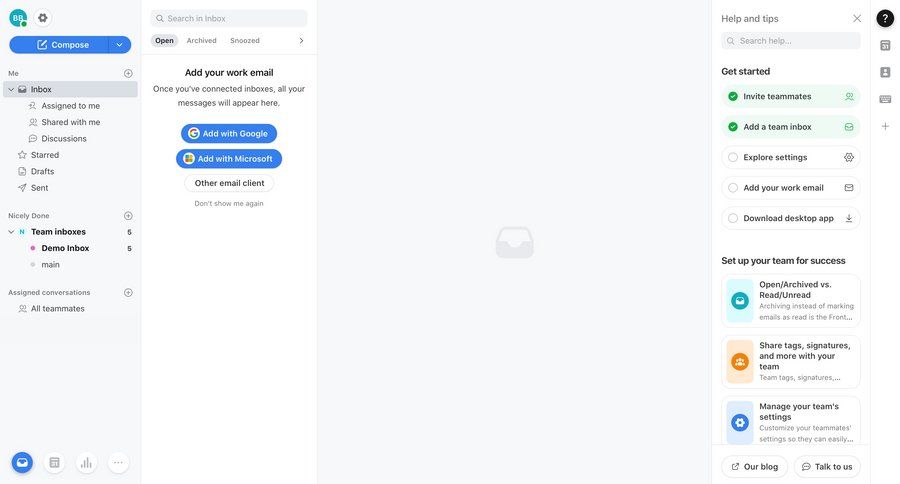Collapse the Inbox tree in sidebar
This screenshot has width=900, height=484.
(x=11, y=90)
